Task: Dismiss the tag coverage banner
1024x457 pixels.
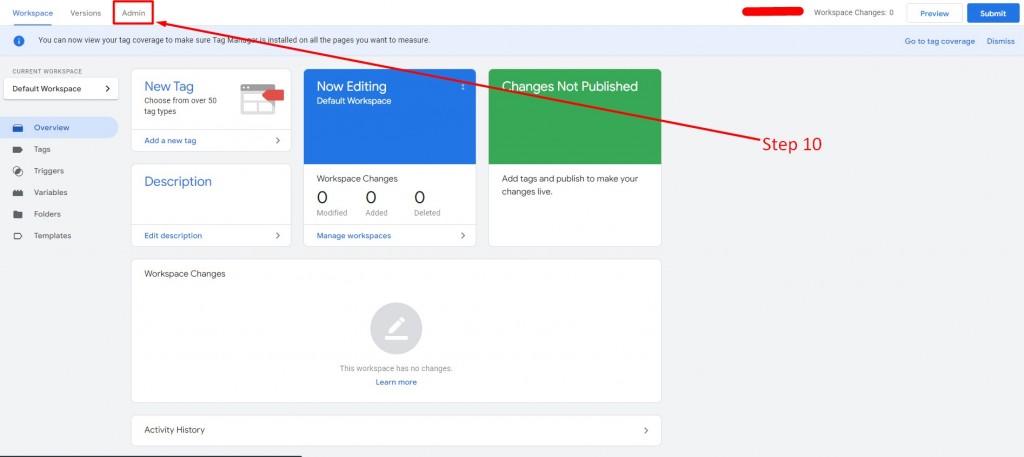Action: (x=1000, y=41)
